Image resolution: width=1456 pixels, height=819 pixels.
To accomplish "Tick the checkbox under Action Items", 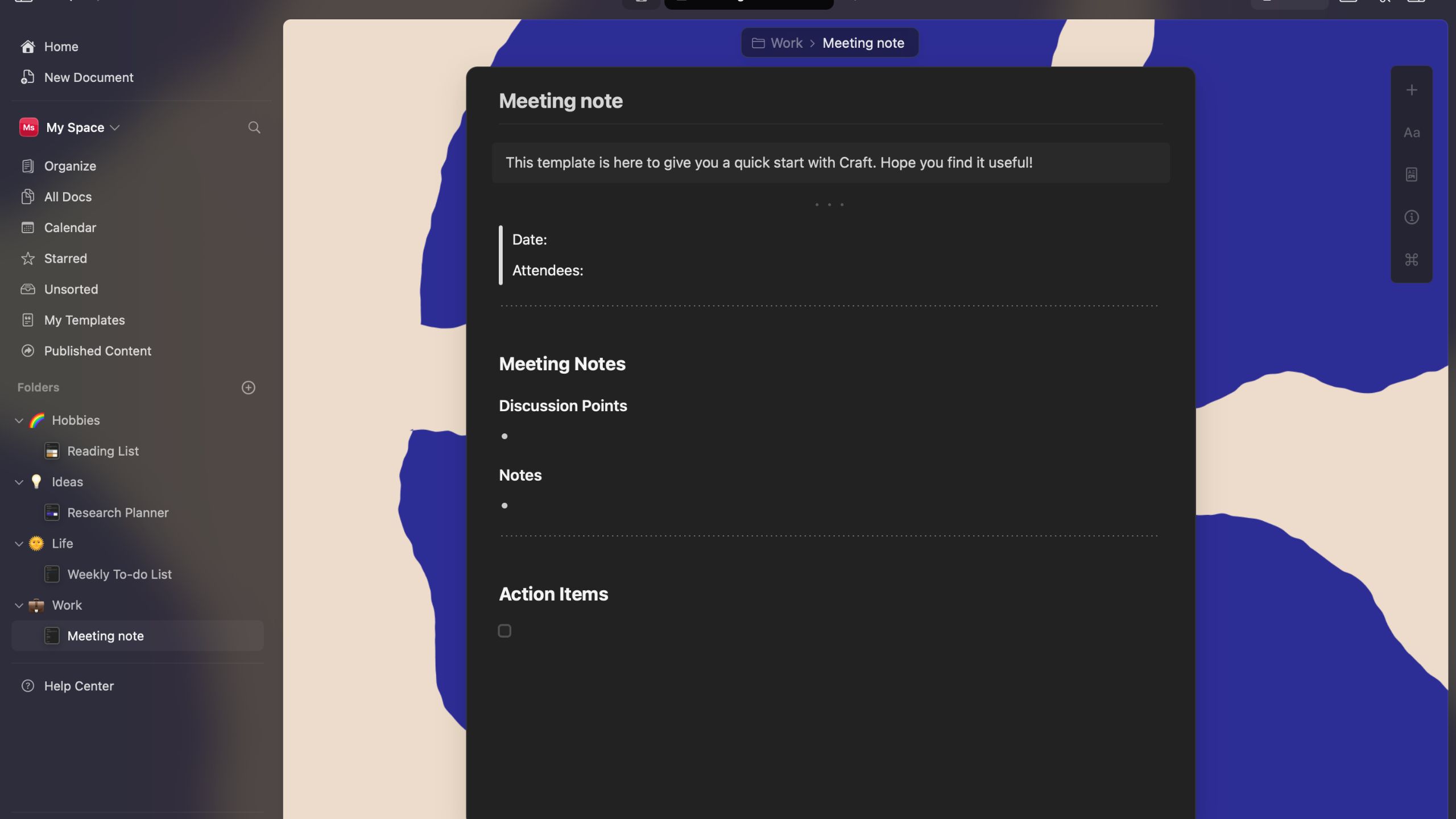I will pyautogui.click(x=504, y=630).
